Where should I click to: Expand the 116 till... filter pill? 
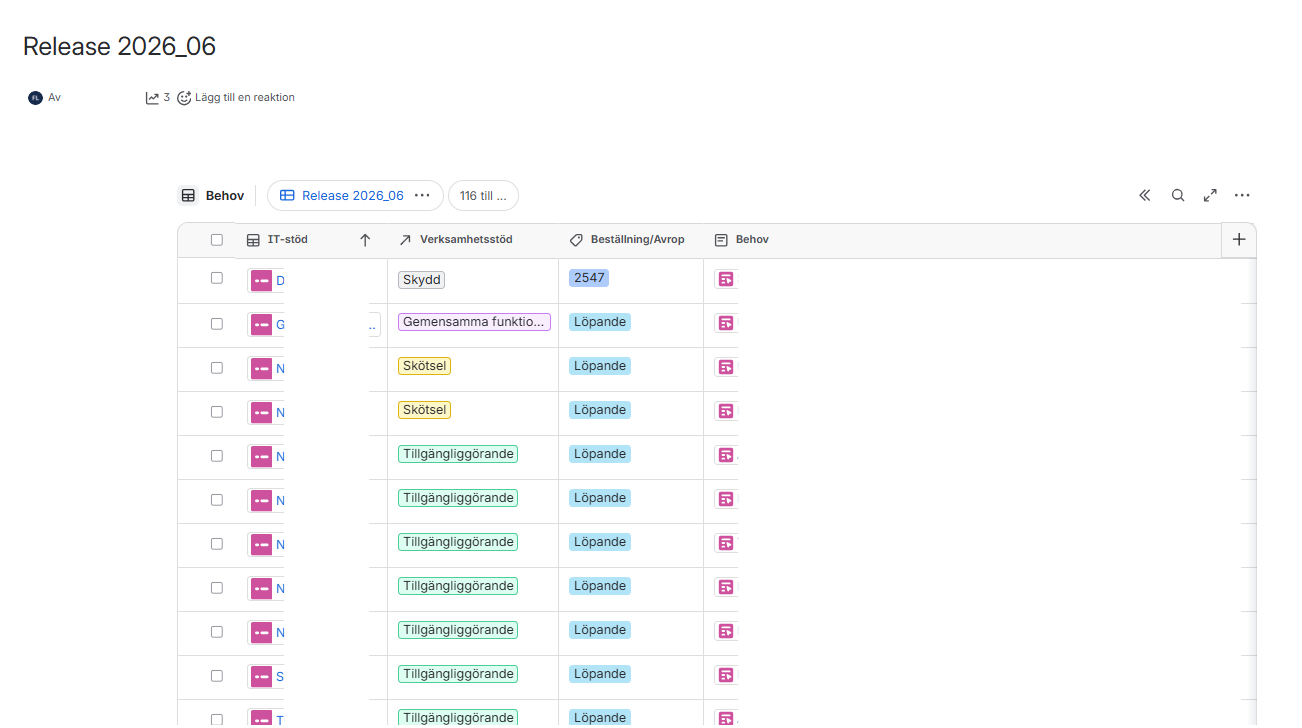[483, 196]
